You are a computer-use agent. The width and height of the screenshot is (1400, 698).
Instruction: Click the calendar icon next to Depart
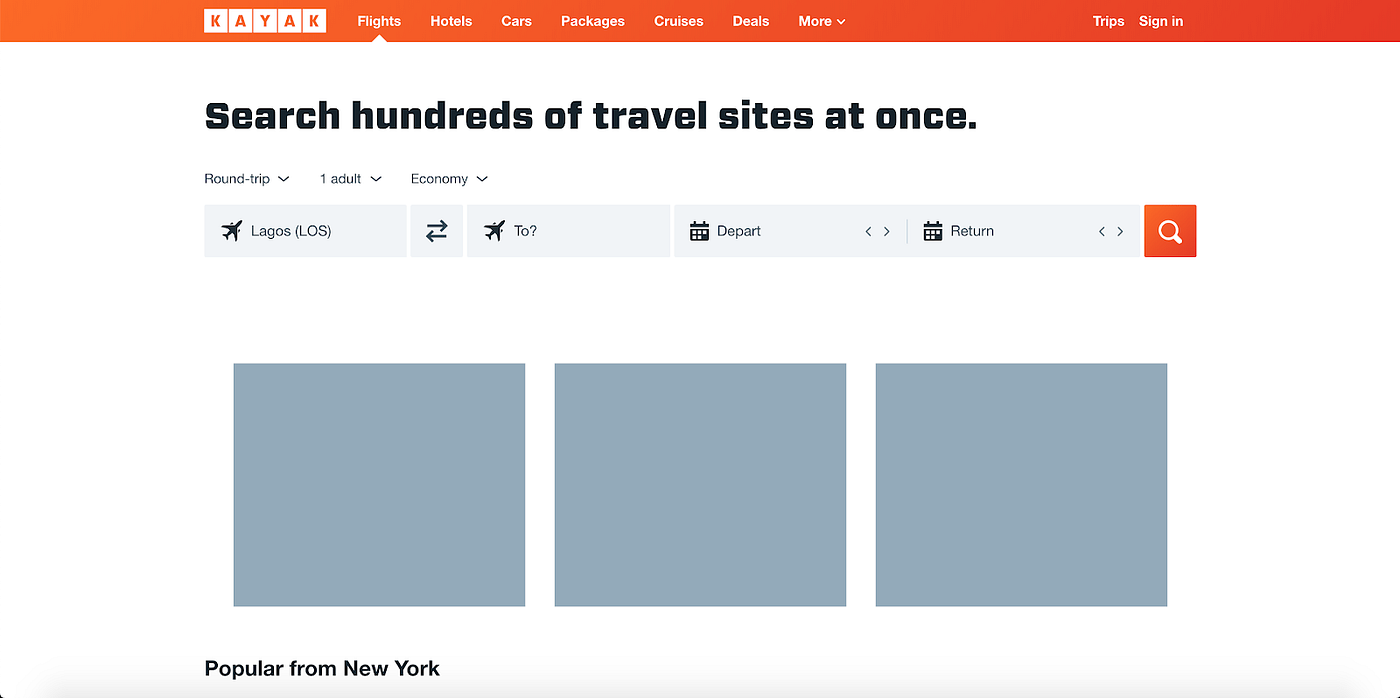(x=699, y=231)
